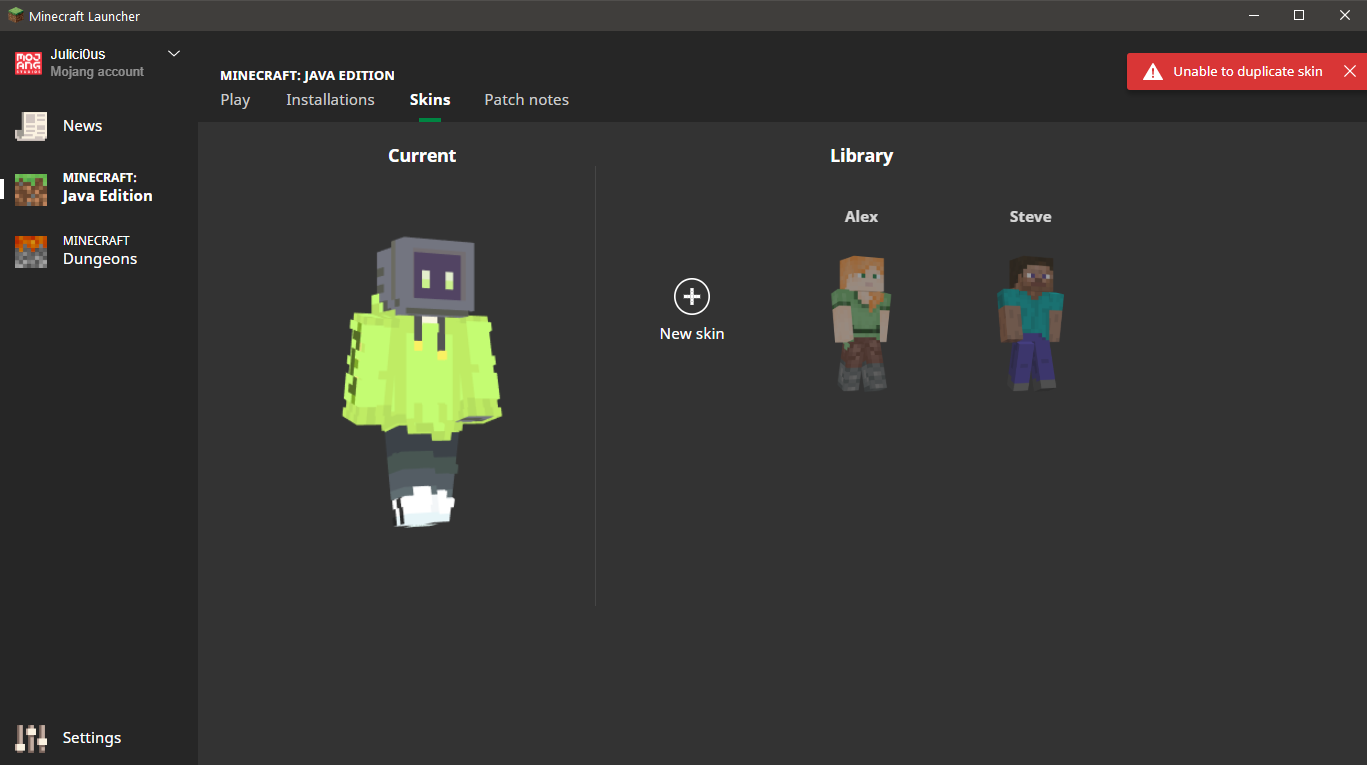Go to the Patch notes tab
1367x765 pixels.
coord(526,100)
